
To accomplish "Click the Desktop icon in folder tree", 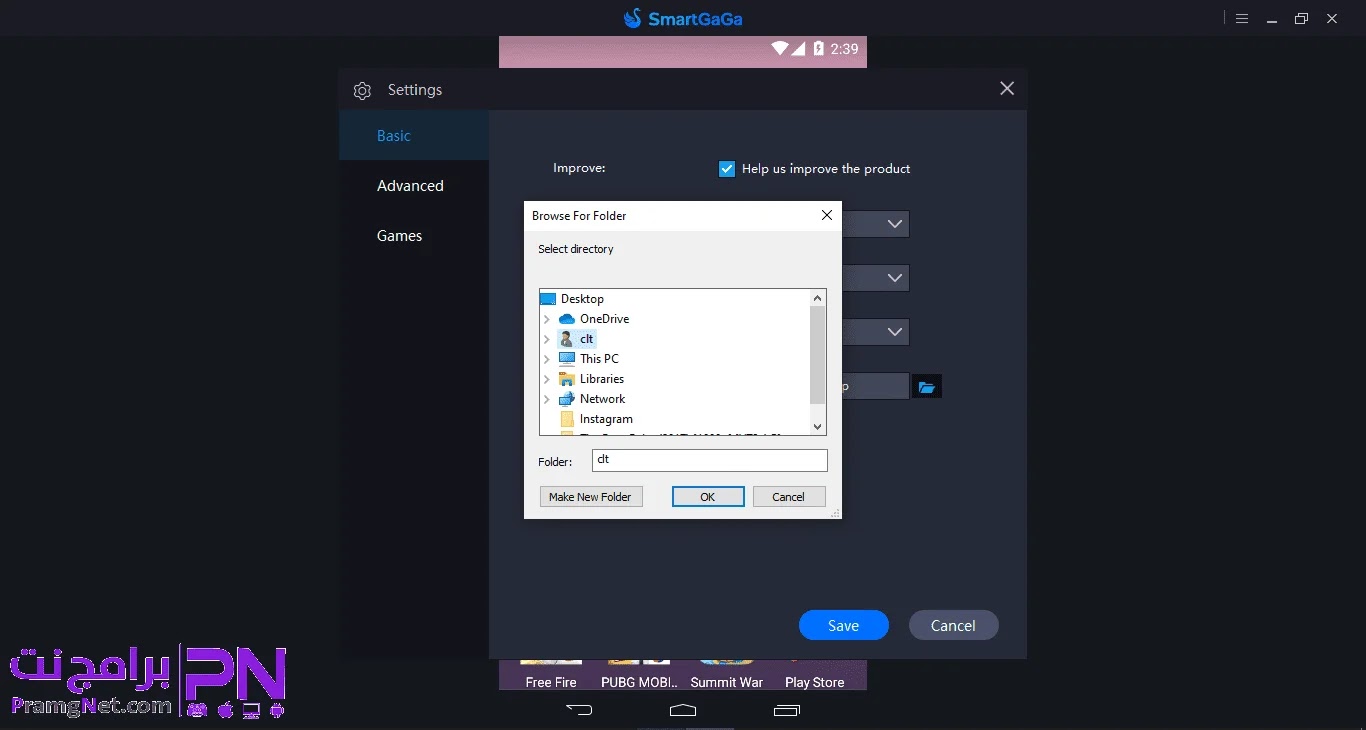I will 548,299.
